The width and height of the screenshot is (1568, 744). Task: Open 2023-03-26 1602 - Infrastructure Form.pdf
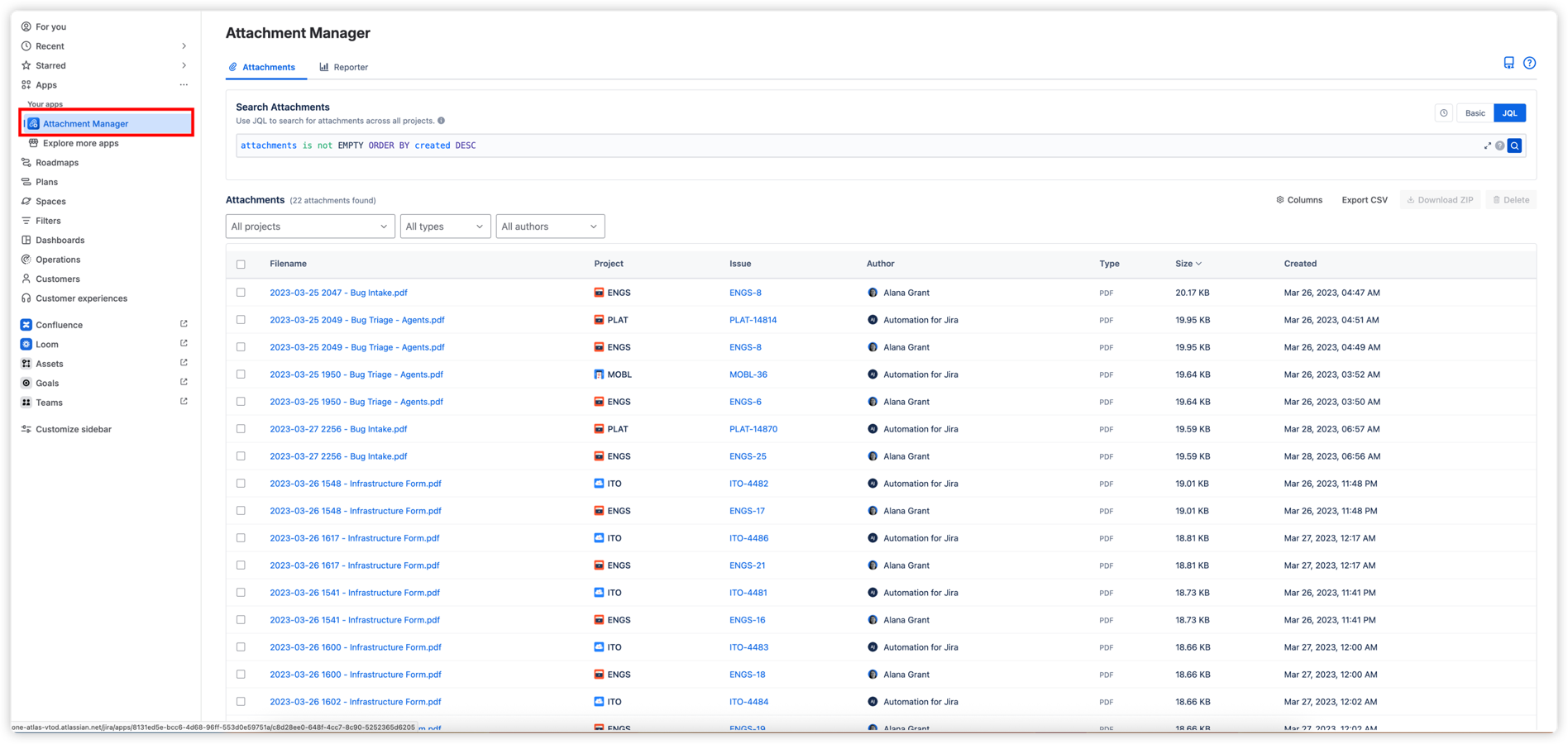tap(356, 702)
